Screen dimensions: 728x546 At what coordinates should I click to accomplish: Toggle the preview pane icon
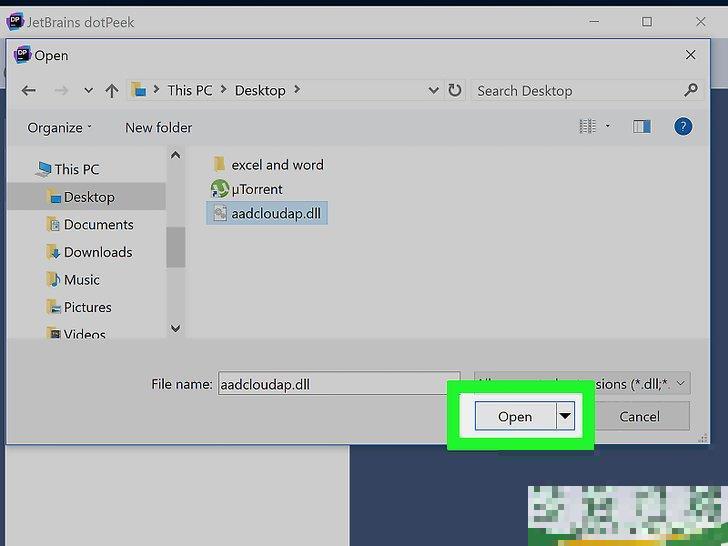(642, 127)
